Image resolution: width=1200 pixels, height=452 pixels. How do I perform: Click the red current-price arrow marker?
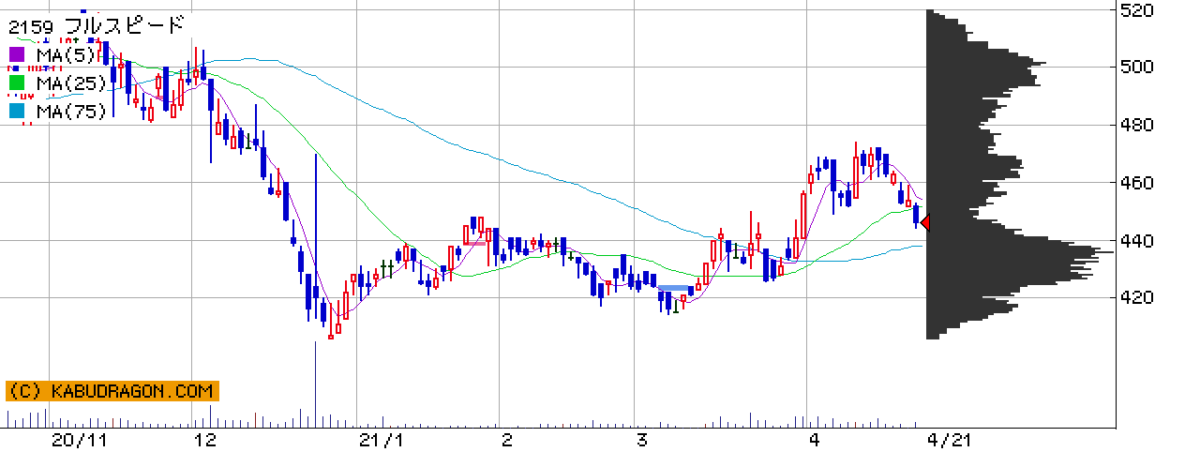(925, 222)
